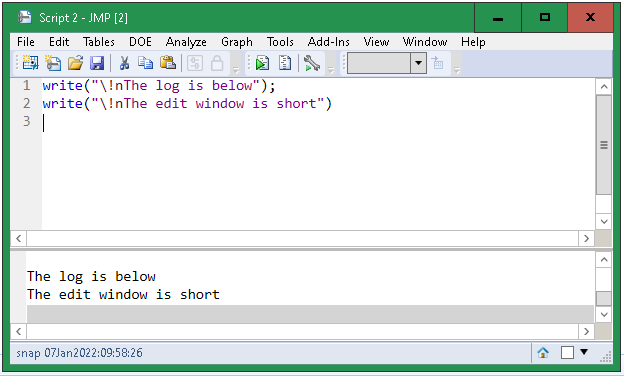Open the Window menu
The width and height of the screenshot is (624, 376).
pos(425,42)
